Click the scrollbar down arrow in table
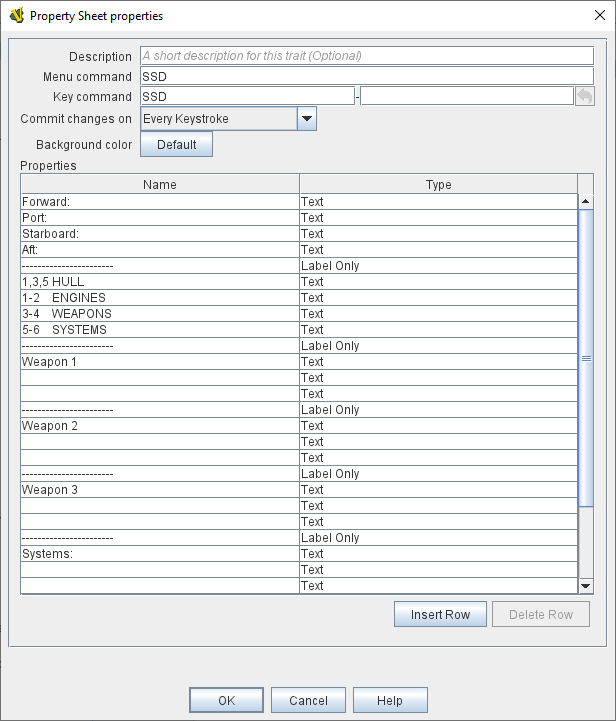Screen dimensions: 616x721 coord(586,586)
